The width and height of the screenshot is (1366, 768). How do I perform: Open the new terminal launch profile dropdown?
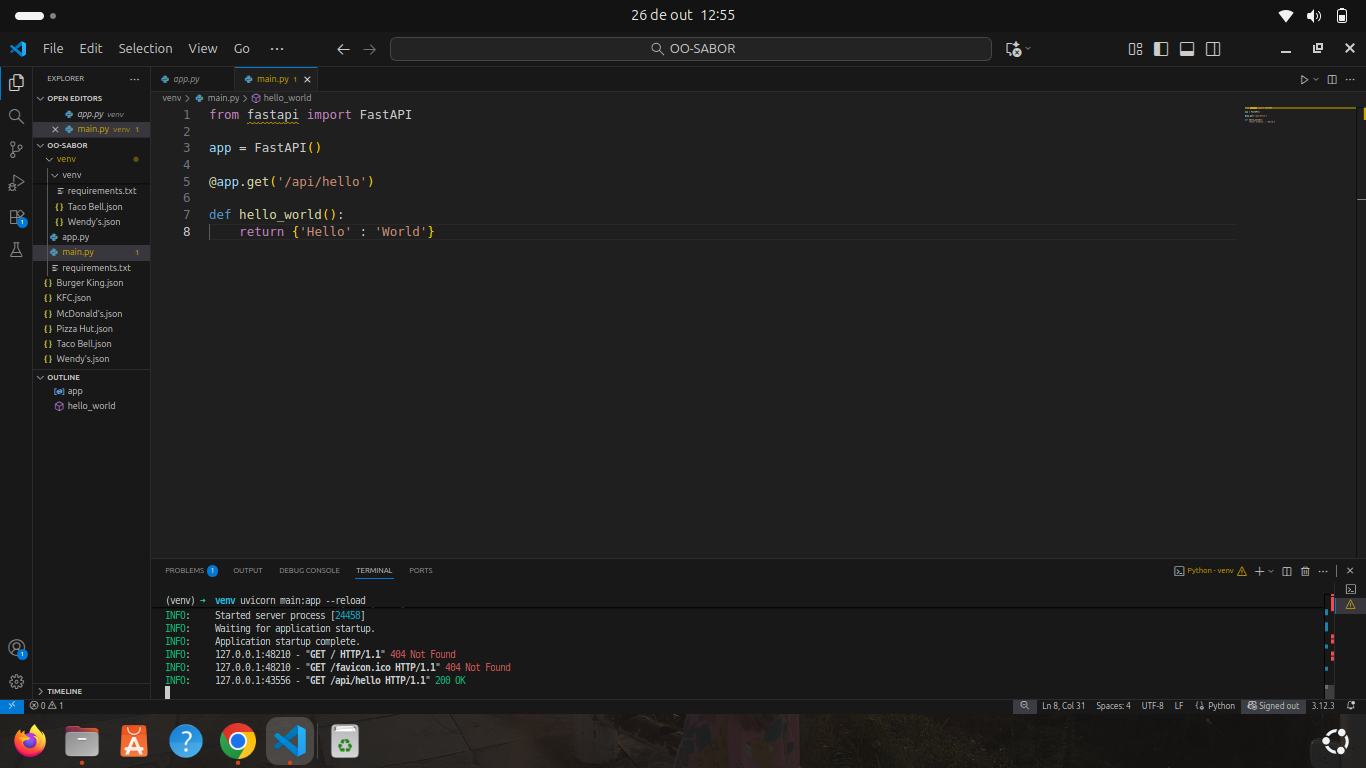click(x=1271, y=571)
